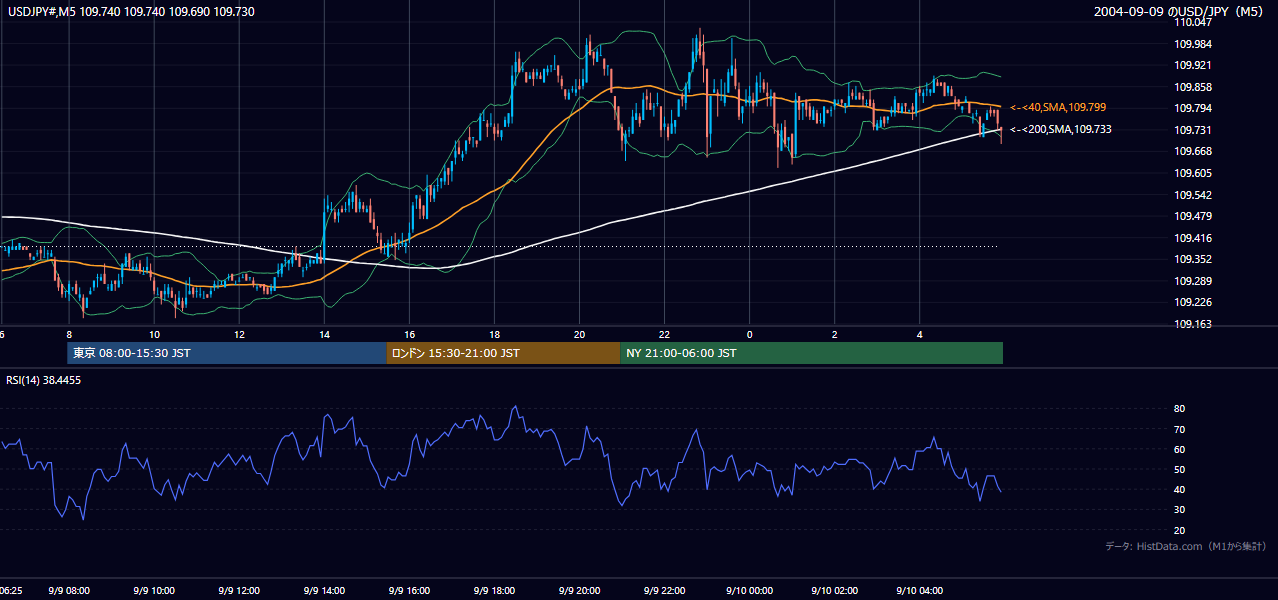The width and height of the screenshot is (1278, 600).
Task: Click price axis value 109.731
Action: pyautogui.click(x=1195, y=130)
